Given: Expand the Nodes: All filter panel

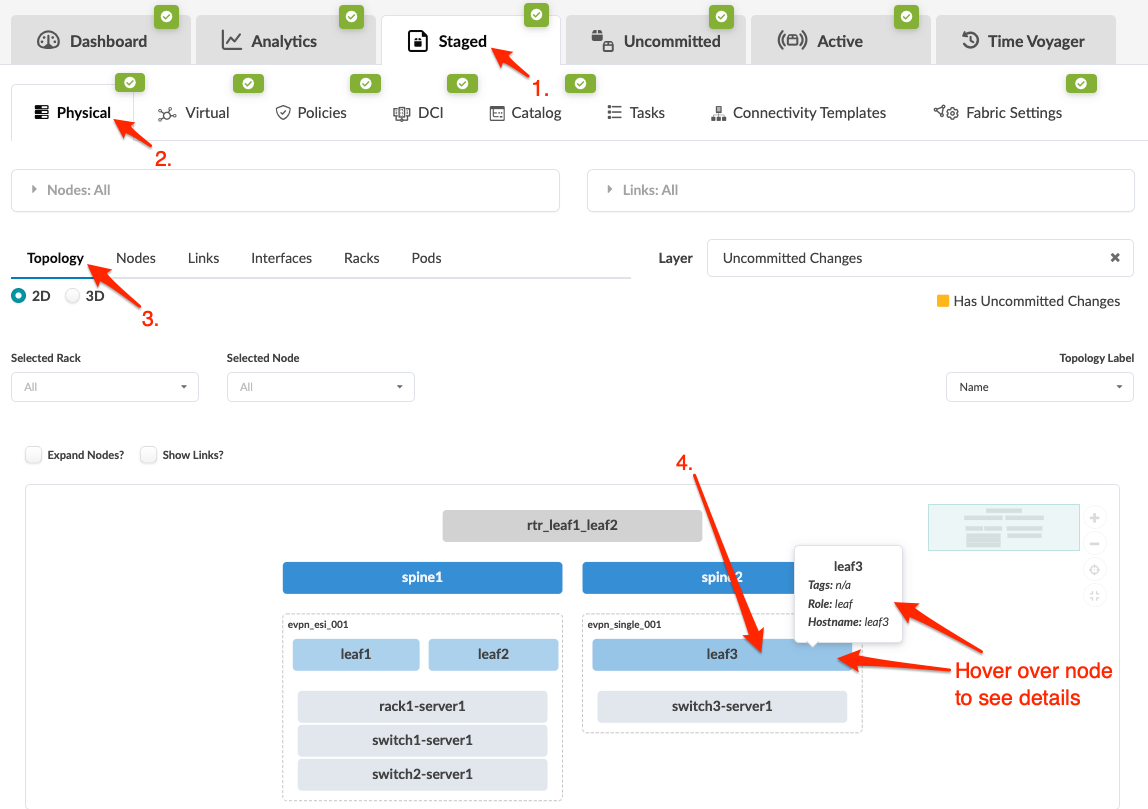Looking at the screenshot, I should click(286, 190).
